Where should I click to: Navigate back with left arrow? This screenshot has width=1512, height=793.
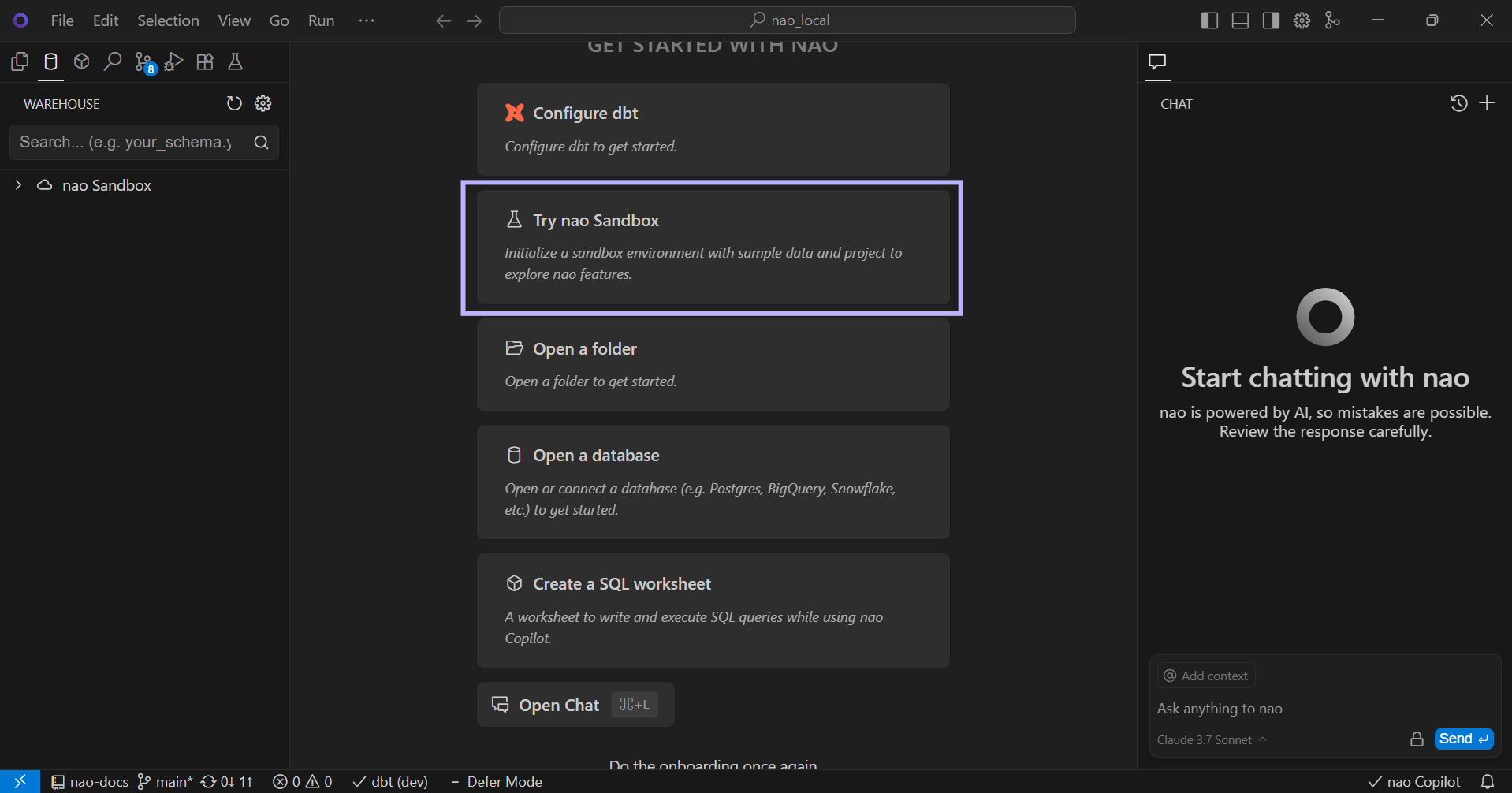[x=444, y=20]
